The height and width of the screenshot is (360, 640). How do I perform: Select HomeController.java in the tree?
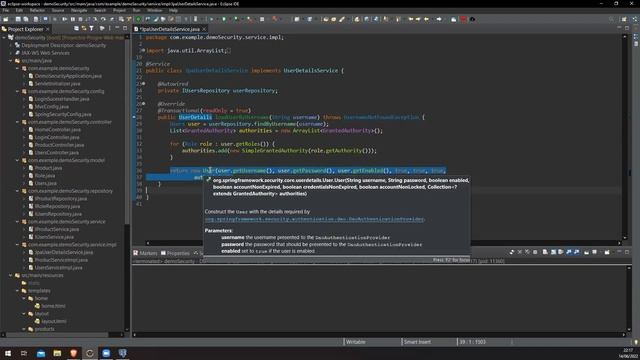click(57, 130)
